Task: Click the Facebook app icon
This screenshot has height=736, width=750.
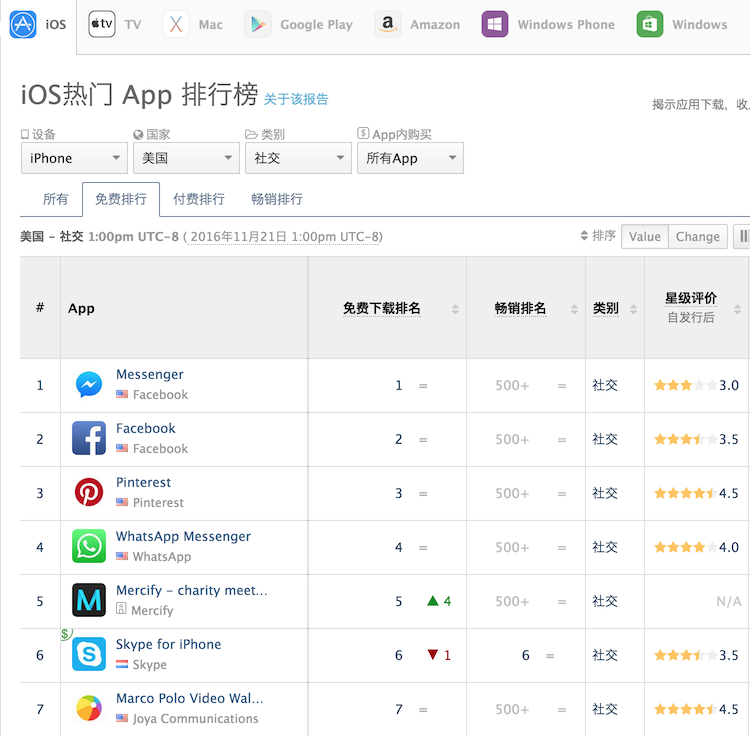Action: 89,439
